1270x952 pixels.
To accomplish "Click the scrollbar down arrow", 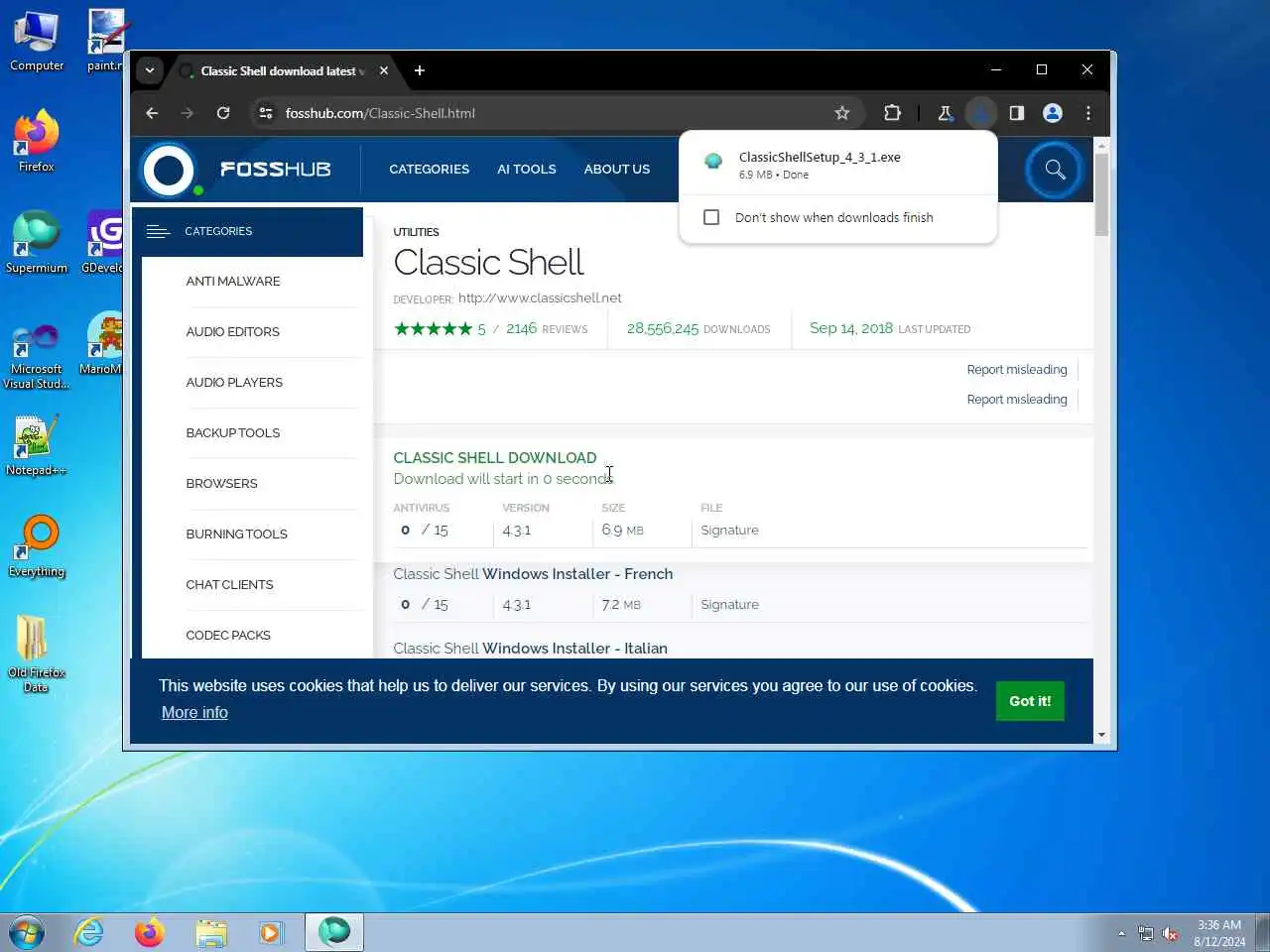I will (1101, 735).
